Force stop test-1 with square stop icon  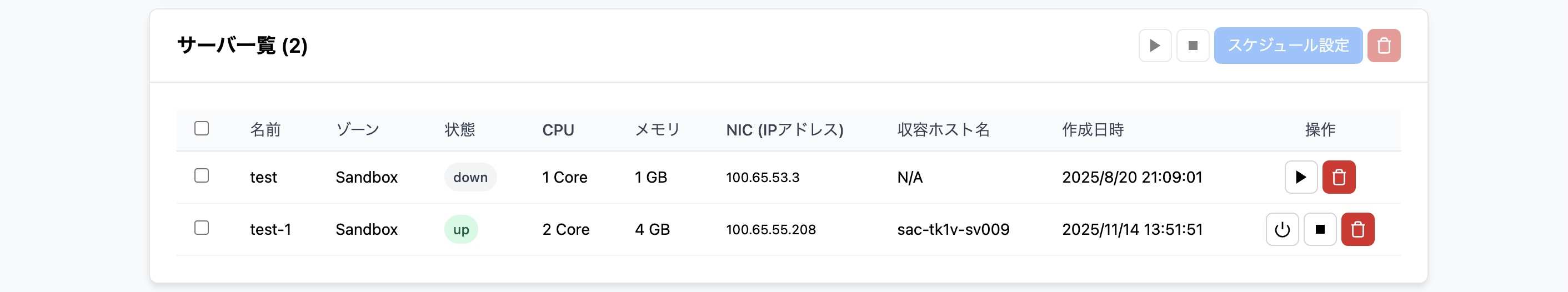point(1320,229)
